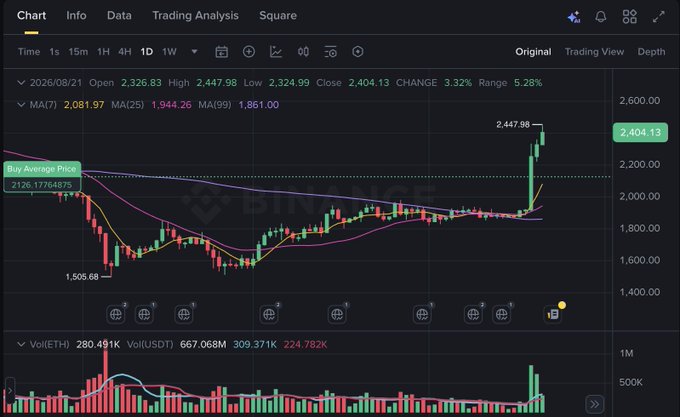Click the Vol(USDT) 667.068M value

203,344
